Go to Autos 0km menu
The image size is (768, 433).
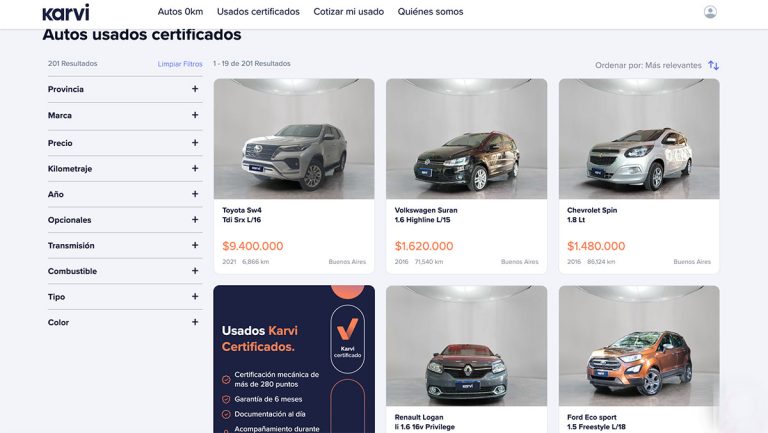click(x=180, y=12)
